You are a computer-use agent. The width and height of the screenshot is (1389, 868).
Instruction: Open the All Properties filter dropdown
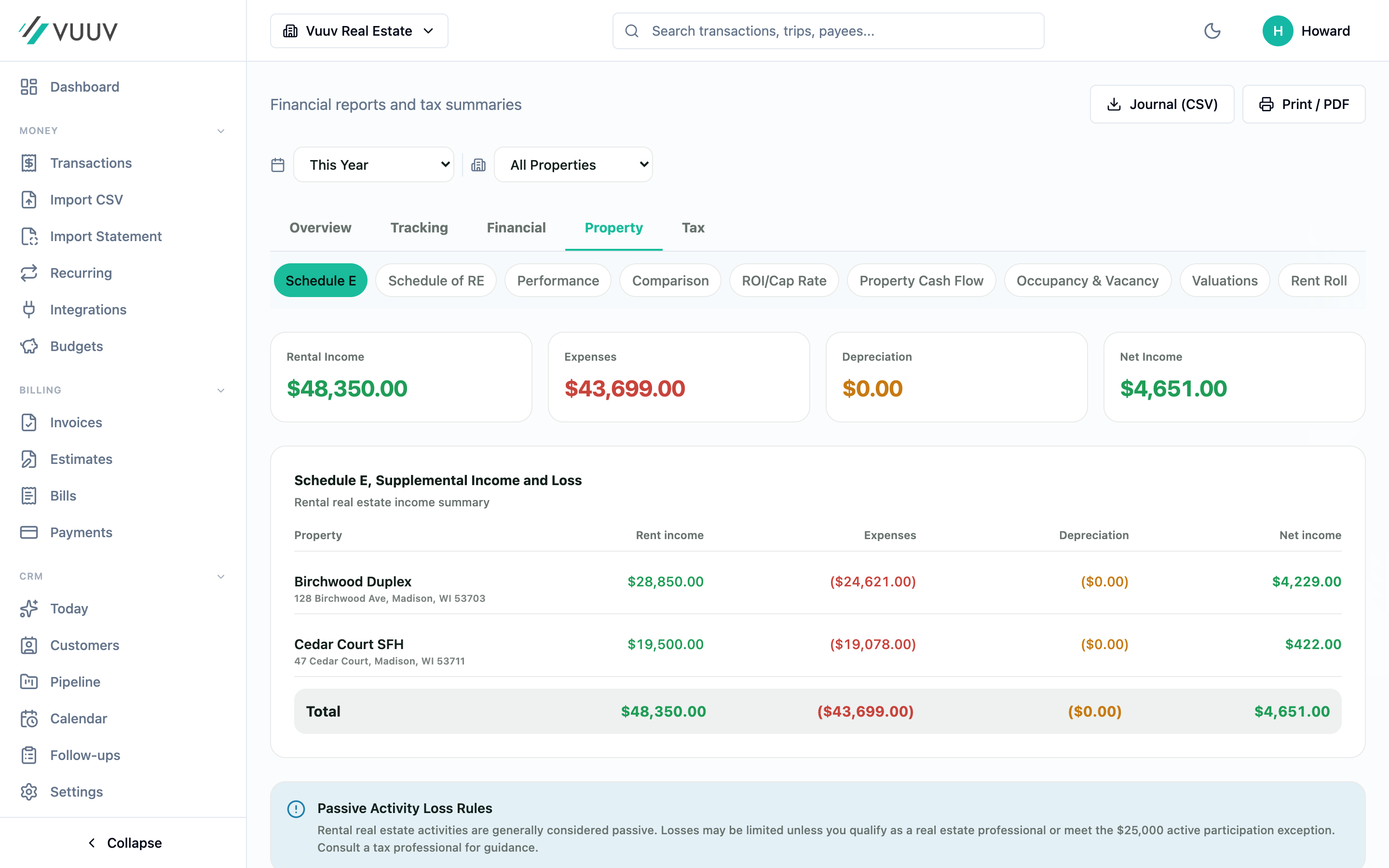573,165
